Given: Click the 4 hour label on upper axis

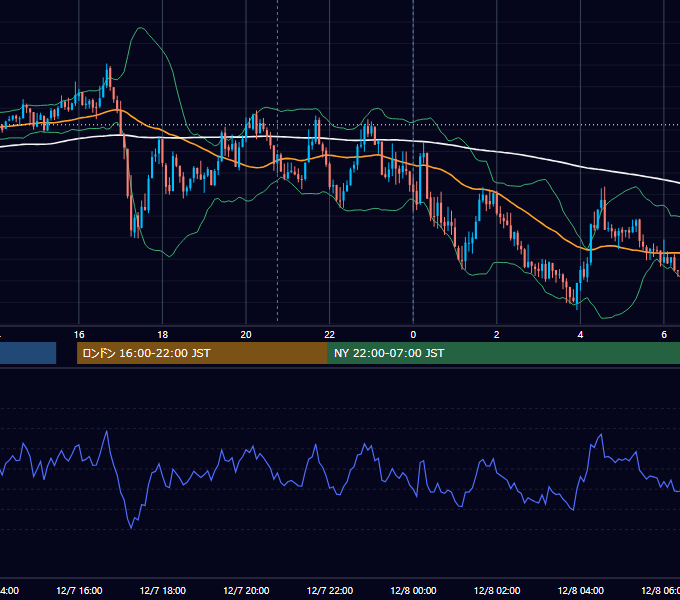Looking at the screenshot, I should [x=580, y=335].
